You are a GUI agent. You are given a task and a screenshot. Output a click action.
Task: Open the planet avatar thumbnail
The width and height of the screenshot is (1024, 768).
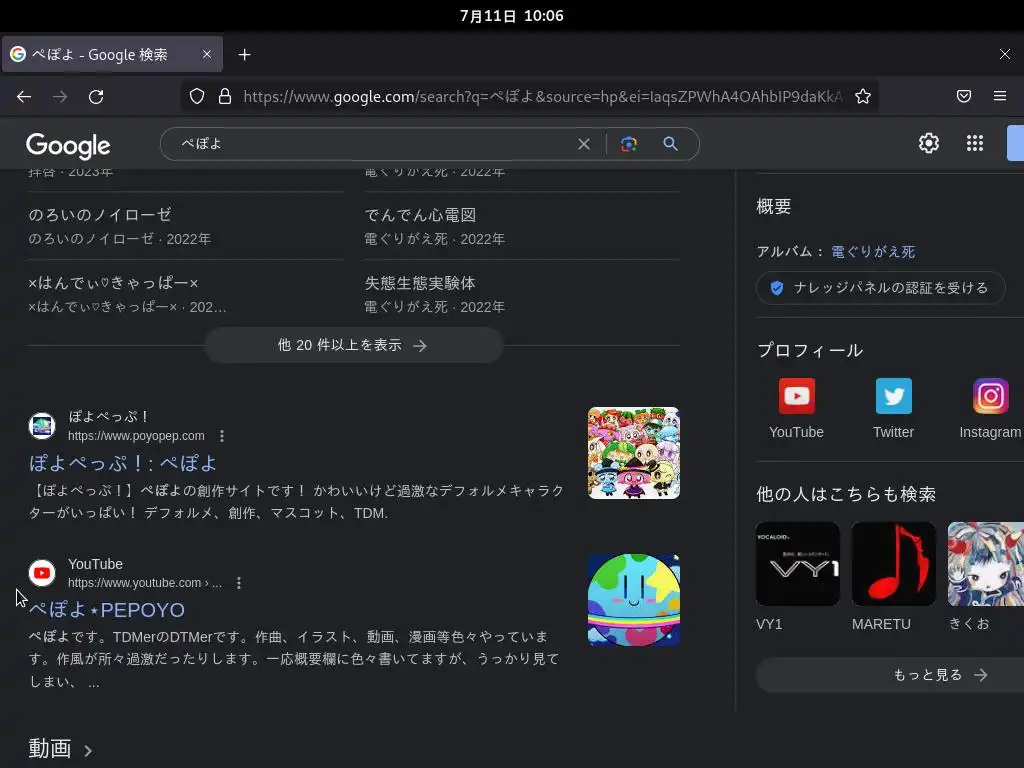point(633,600)
